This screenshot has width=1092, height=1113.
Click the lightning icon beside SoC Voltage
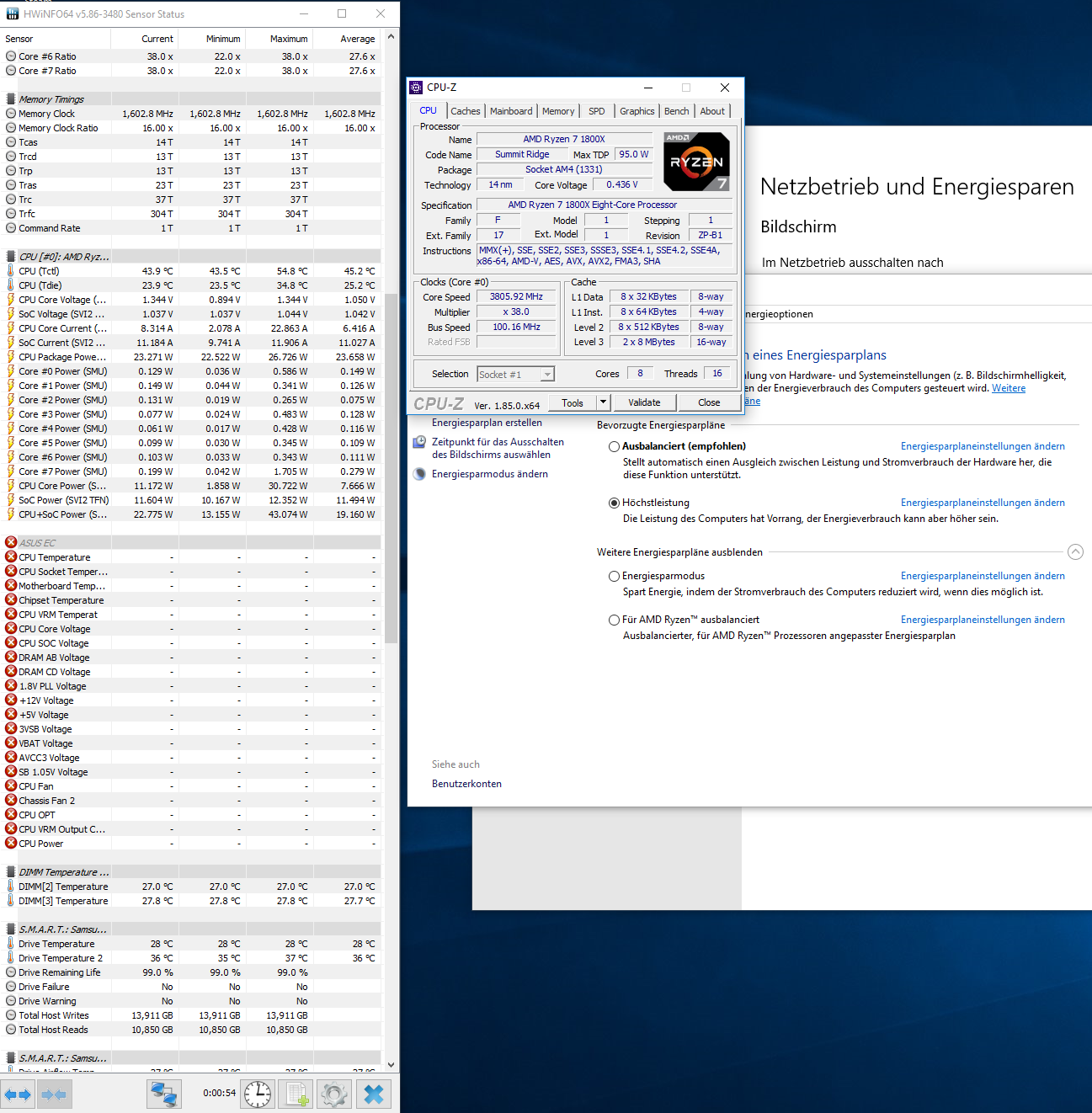coord(10,314)
